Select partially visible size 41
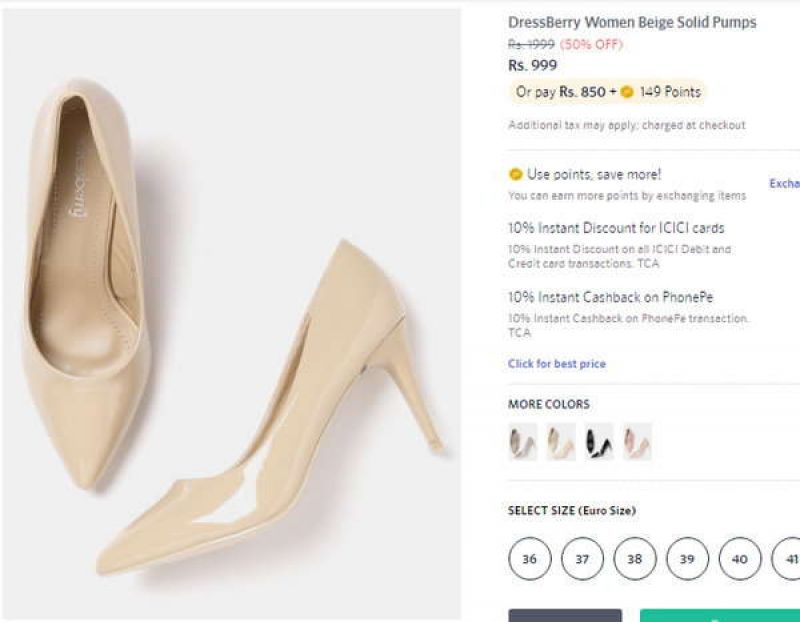The width and height of the screenshot is (800, 622). pos(789,559)
